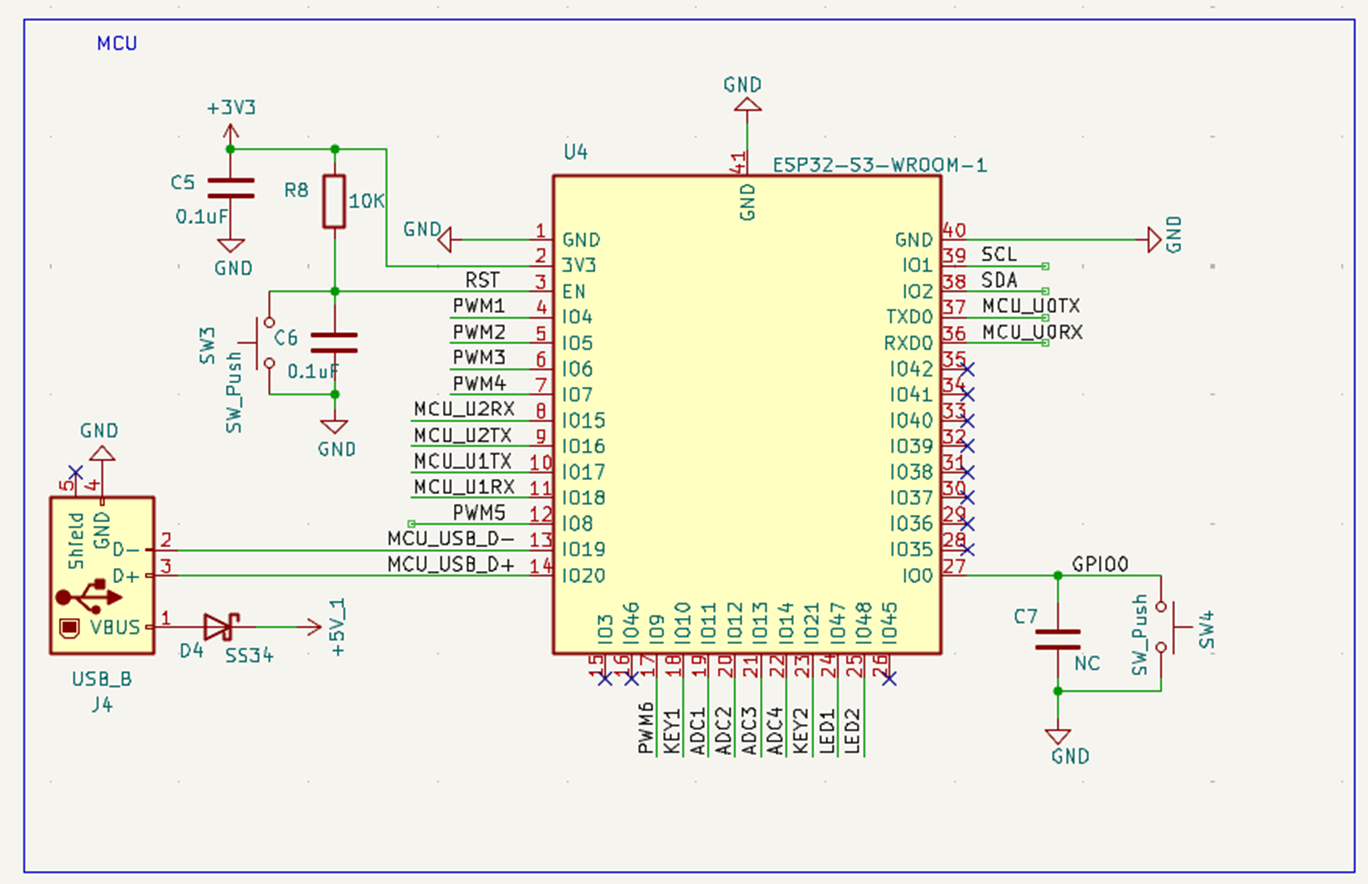Click the RST net label
The image size is (1368, 884).
pos(482,281)
